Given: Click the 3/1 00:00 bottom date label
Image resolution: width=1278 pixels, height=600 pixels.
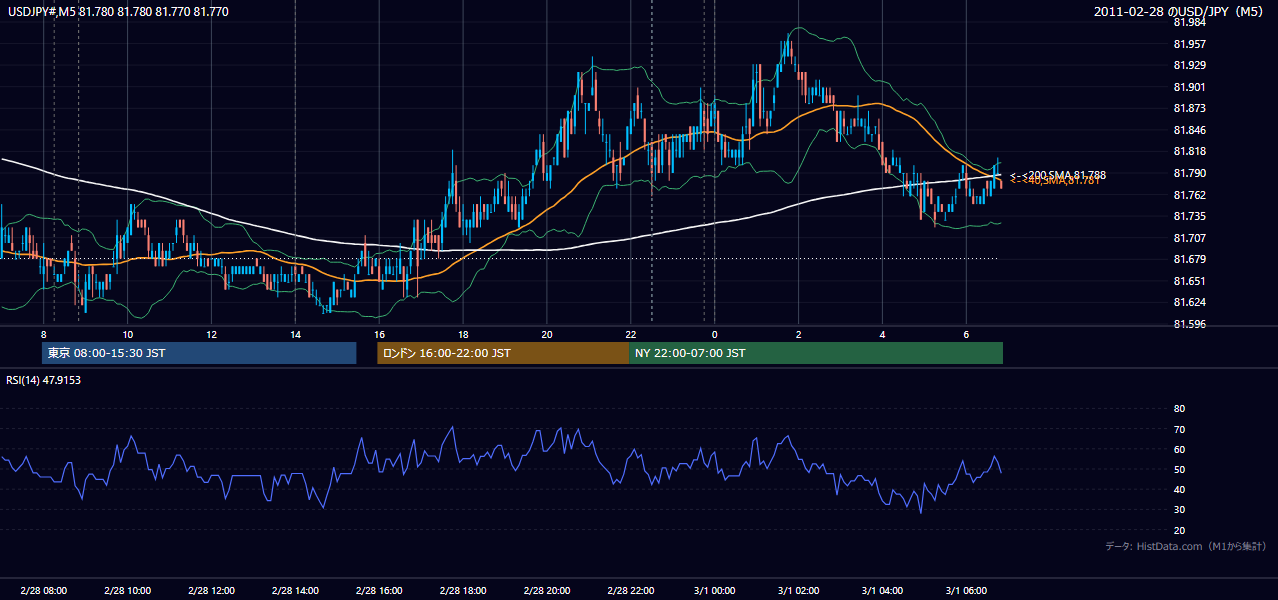Looking at the screenshot, I should [x=714, y=591].
